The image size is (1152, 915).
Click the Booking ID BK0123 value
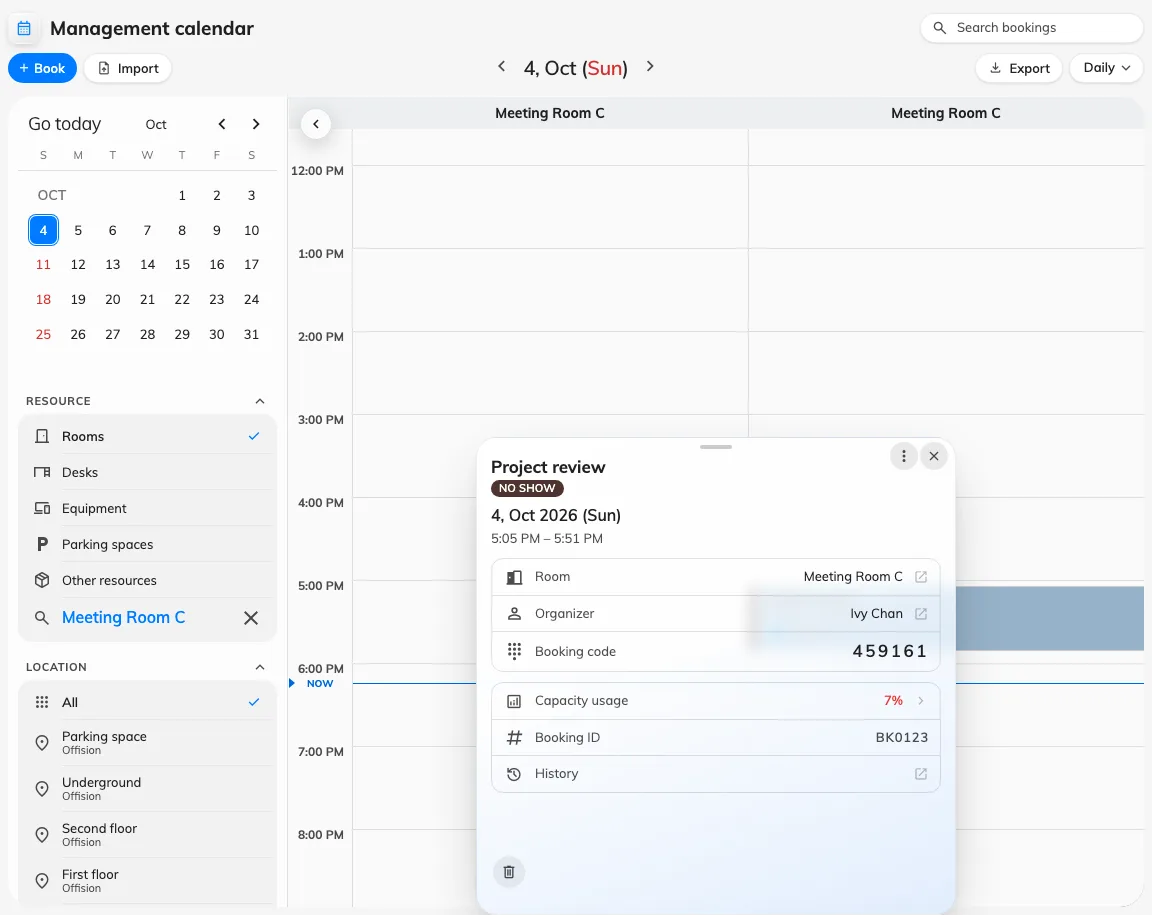901,737
